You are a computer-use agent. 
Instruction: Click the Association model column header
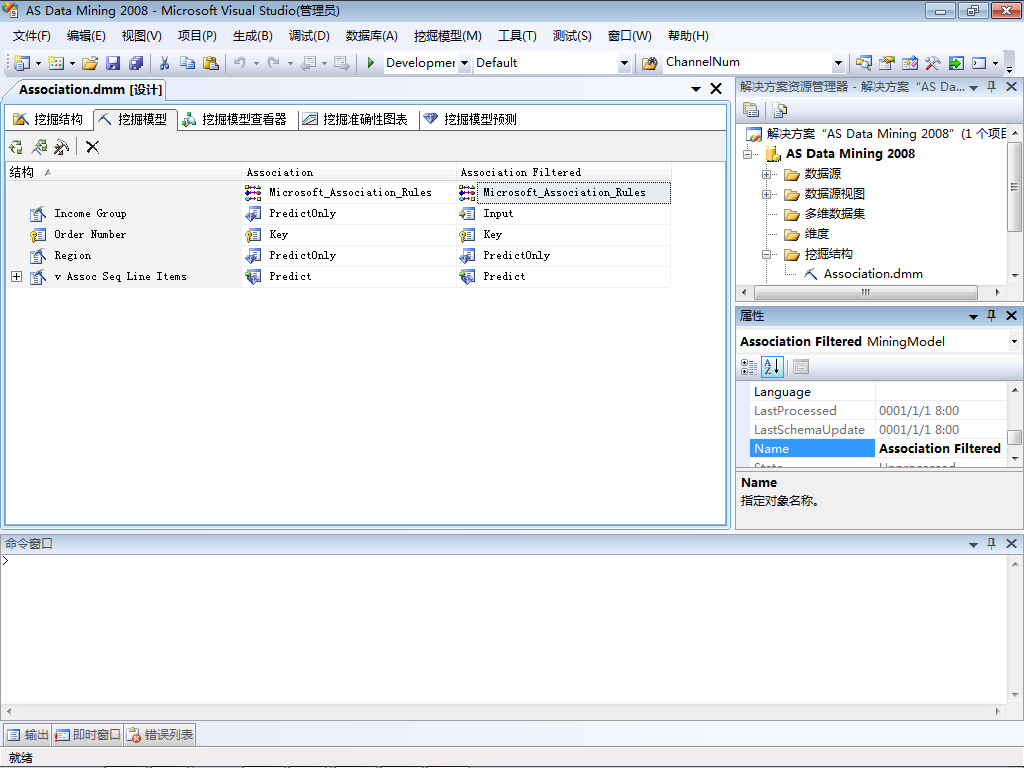pos(349,172)
